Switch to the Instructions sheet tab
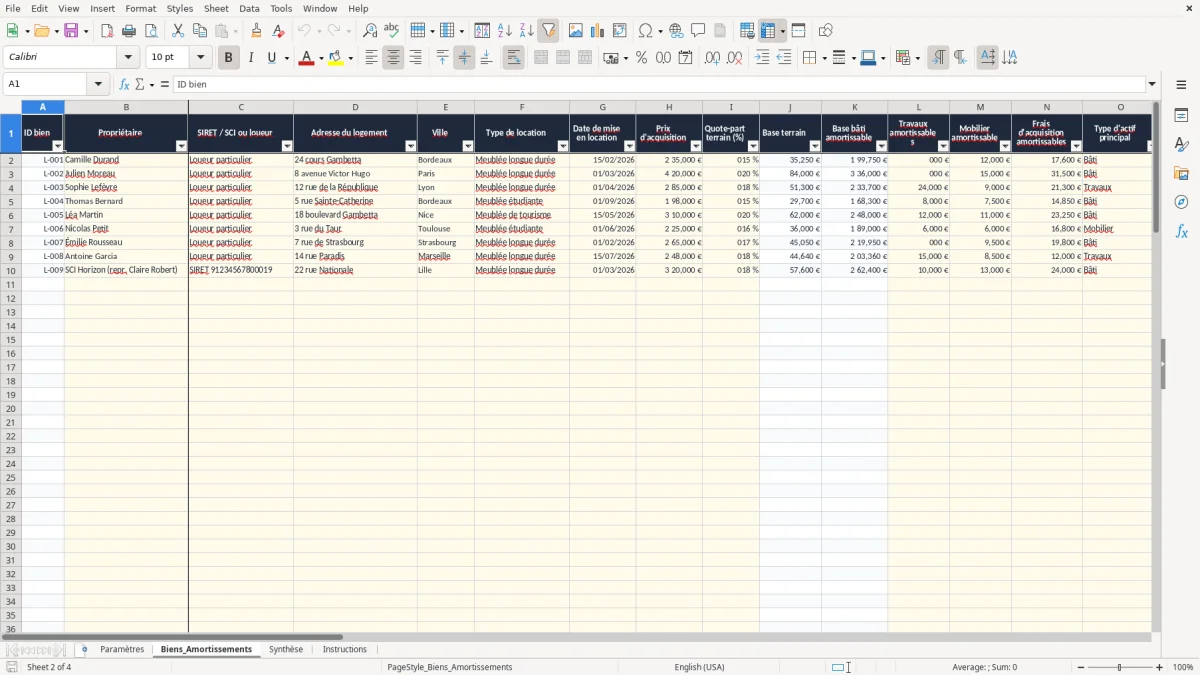The width and height of the screenshot is (1200, 675). coord(345,649)
